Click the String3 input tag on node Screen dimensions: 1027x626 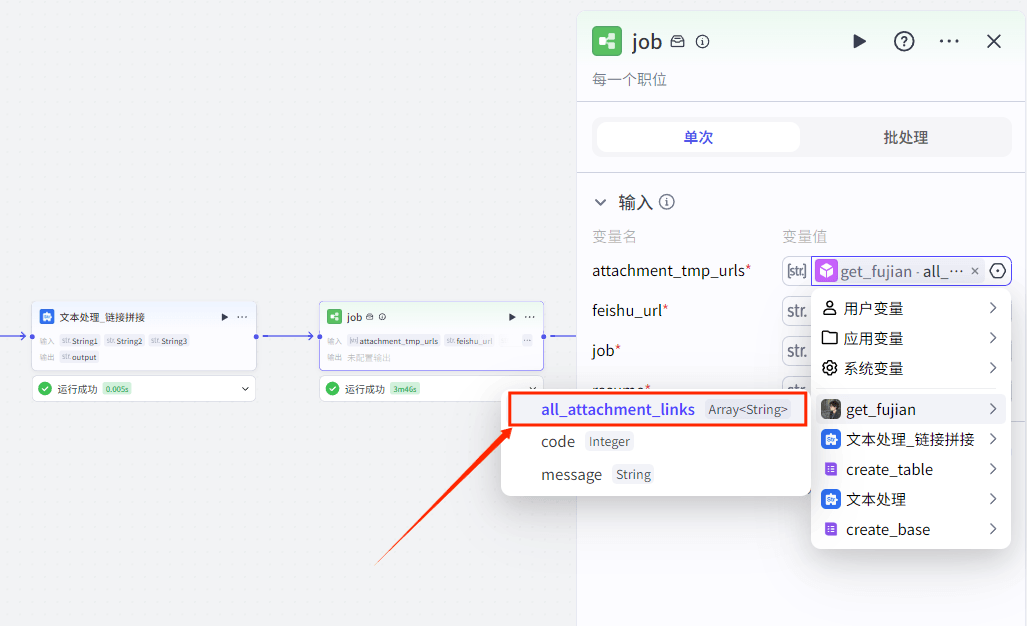pyautogui.click(x=169, y=341)
